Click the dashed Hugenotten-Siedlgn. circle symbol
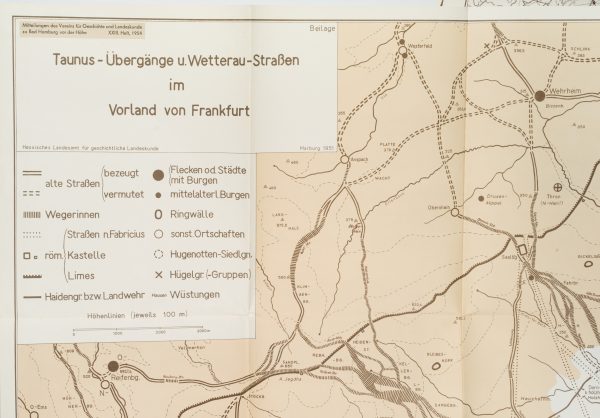The width and height of the screenshot is (600, 418). click(159, 253)
